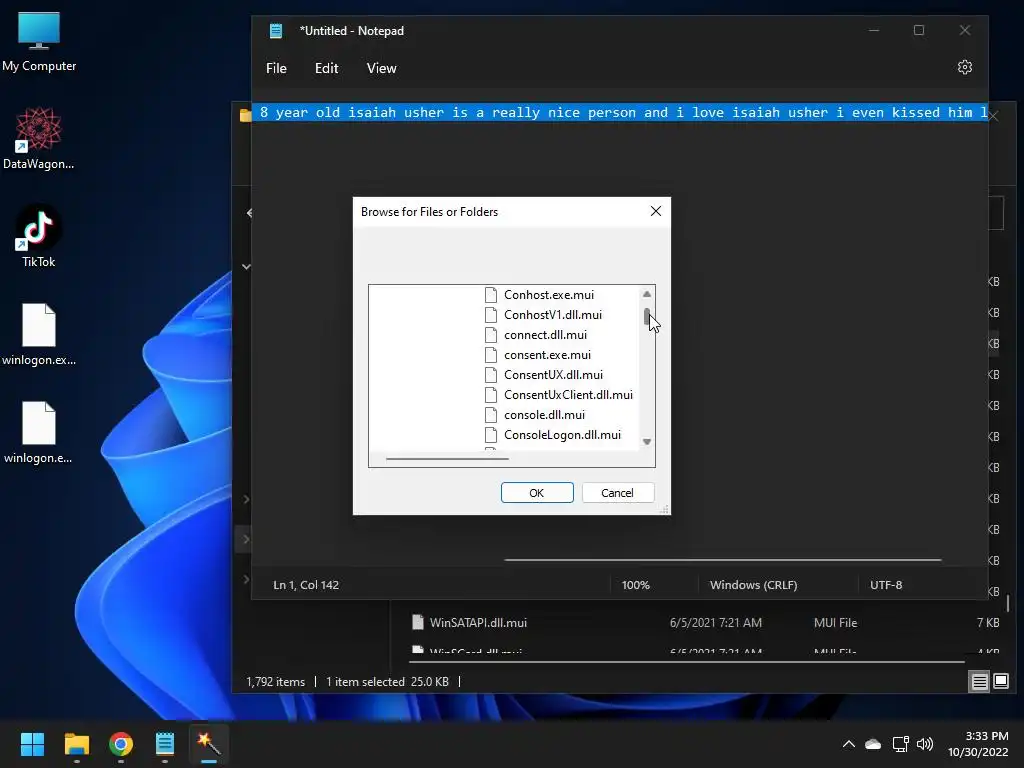Click OK in Browse dialog
Image resolution: width=1024 pixels, height=768 pixels.
click(x=537, y=492)
